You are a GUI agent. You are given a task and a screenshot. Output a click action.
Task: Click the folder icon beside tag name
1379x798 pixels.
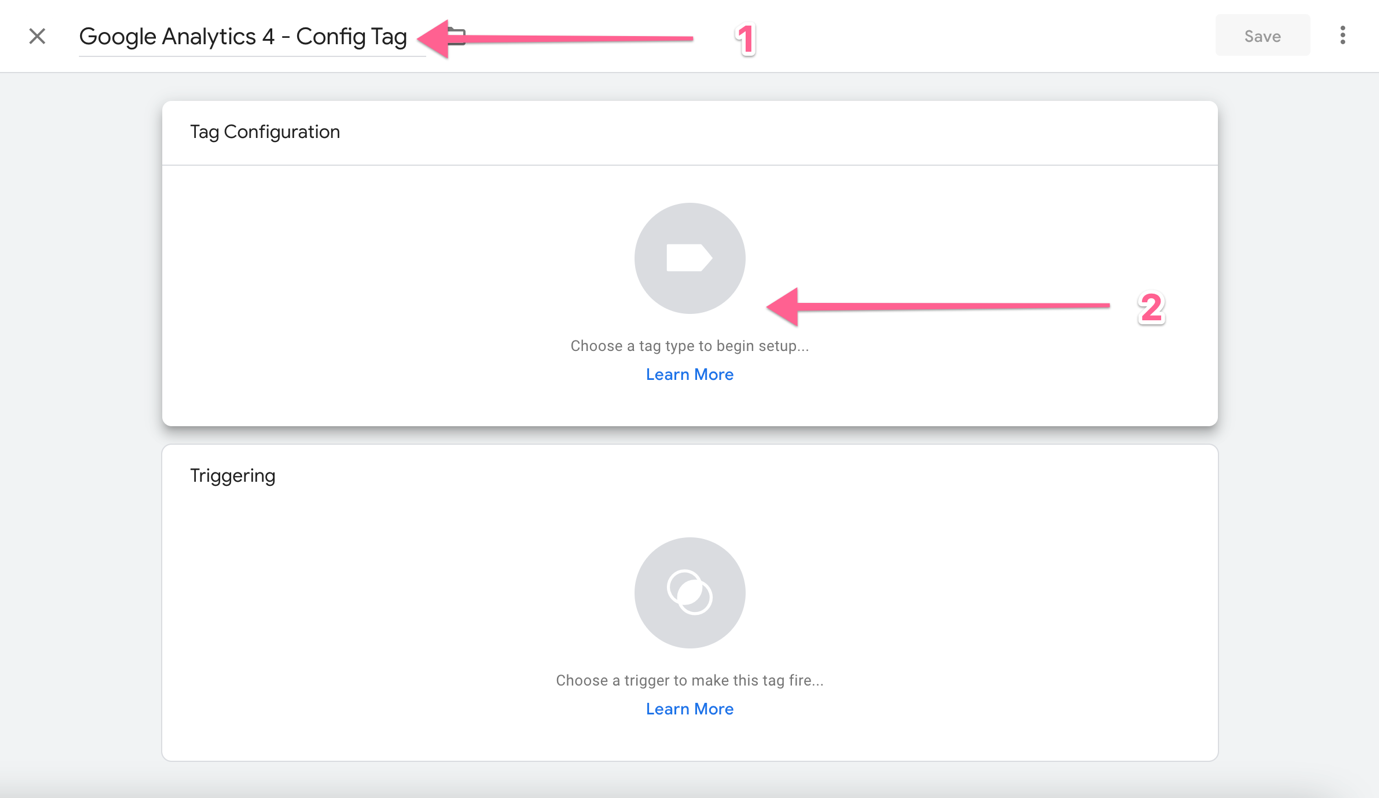pyautogui.click(x=456, y=37)
